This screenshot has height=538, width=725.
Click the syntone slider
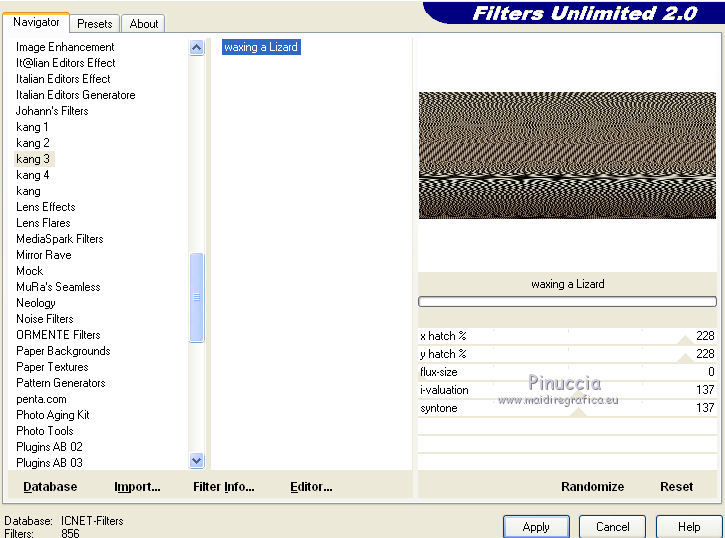pyautogui.click(x=567, y=408)
